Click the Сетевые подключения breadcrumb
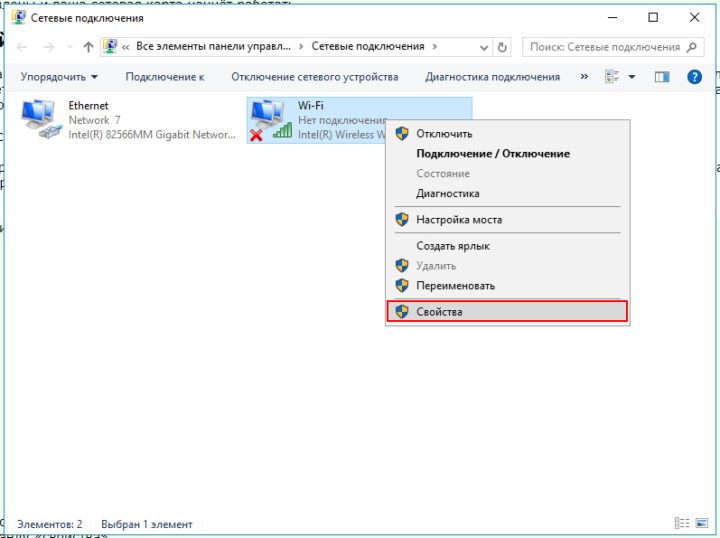720x538 pixels. (x=368, y=46)
